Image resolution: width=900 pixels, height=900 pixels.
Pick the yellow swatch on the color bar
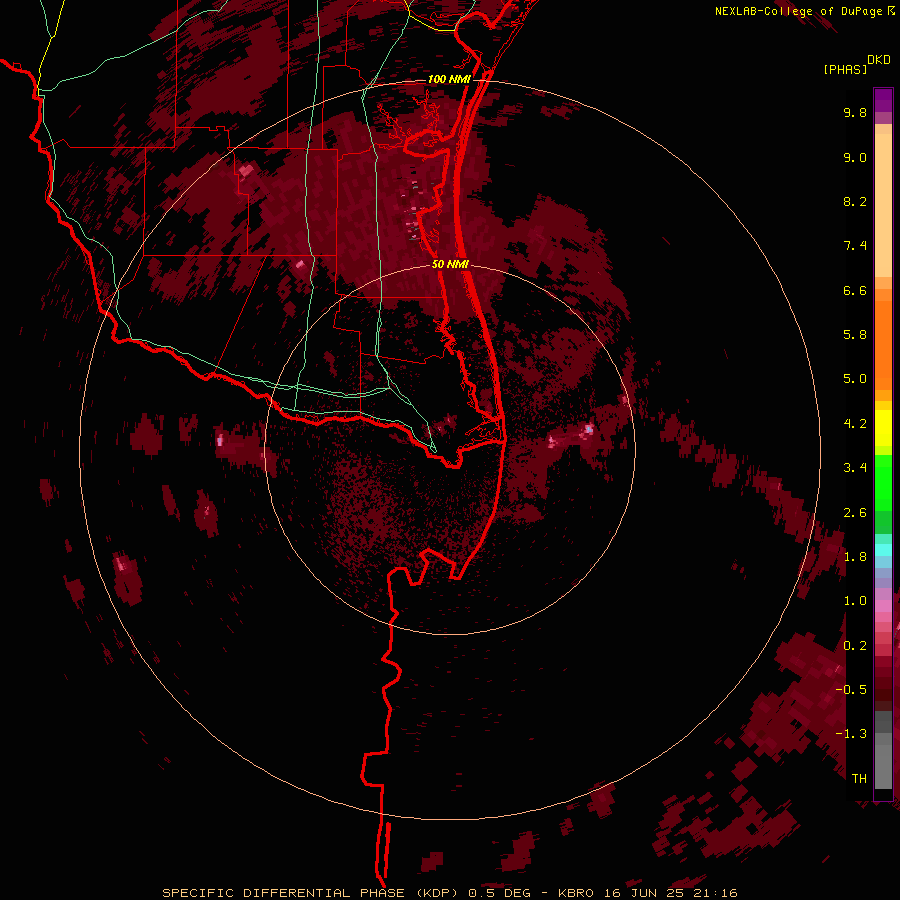coord(883,428)
